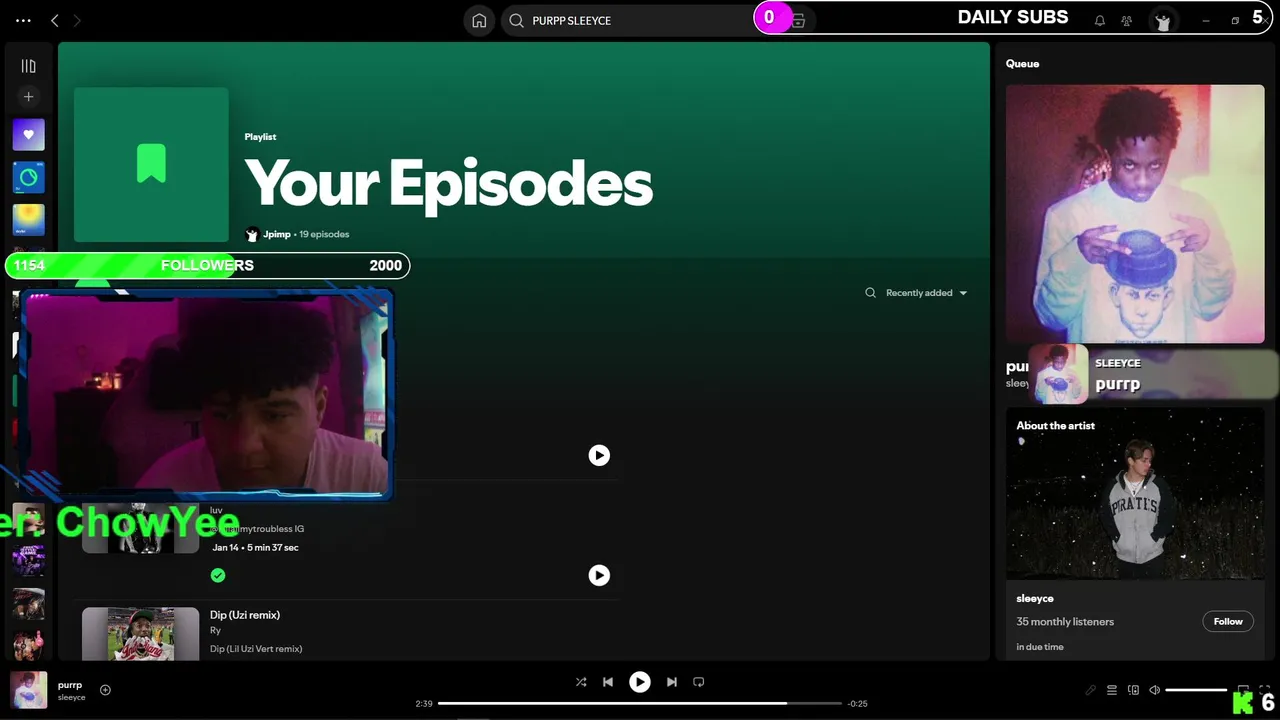The width and height of the screenshot is (1280, 720).
Task: Open the profile avatar menu
Action: tap(1162, 21)
